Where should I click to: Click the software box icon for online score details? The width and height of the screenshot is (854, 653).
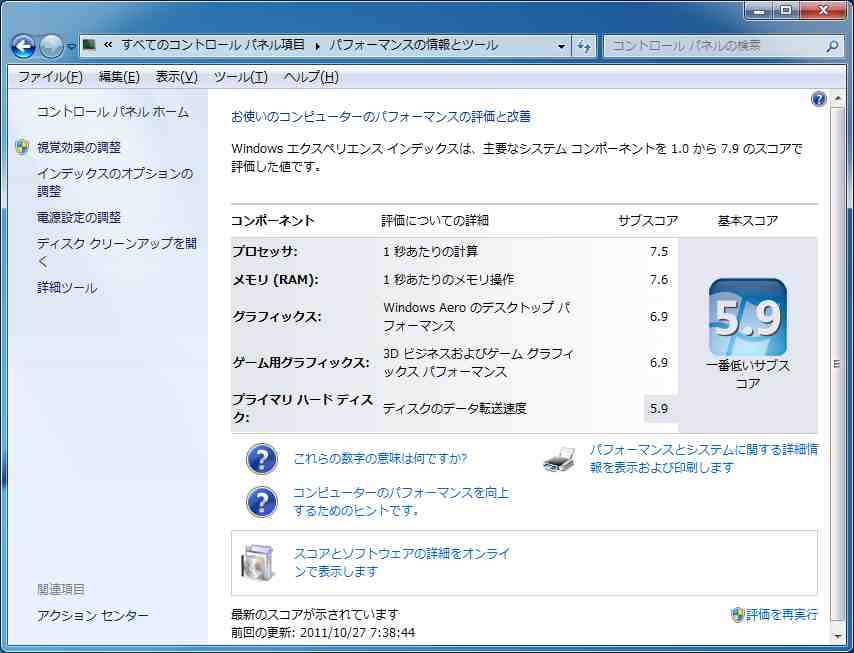(259, 561)
